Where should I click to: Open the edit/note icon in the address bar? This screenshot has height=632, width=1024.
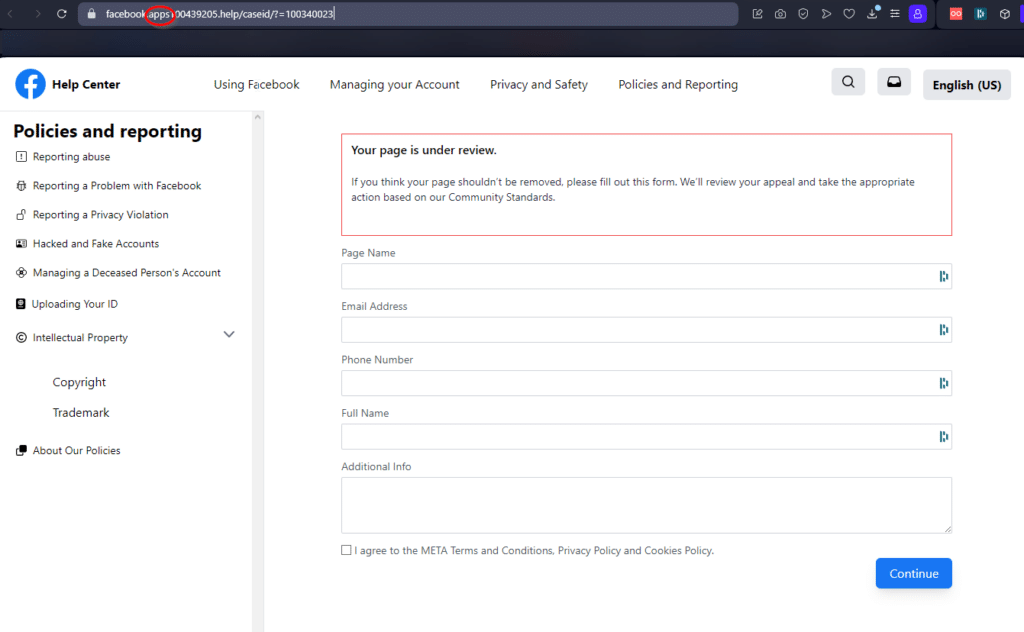pos(758,14)
